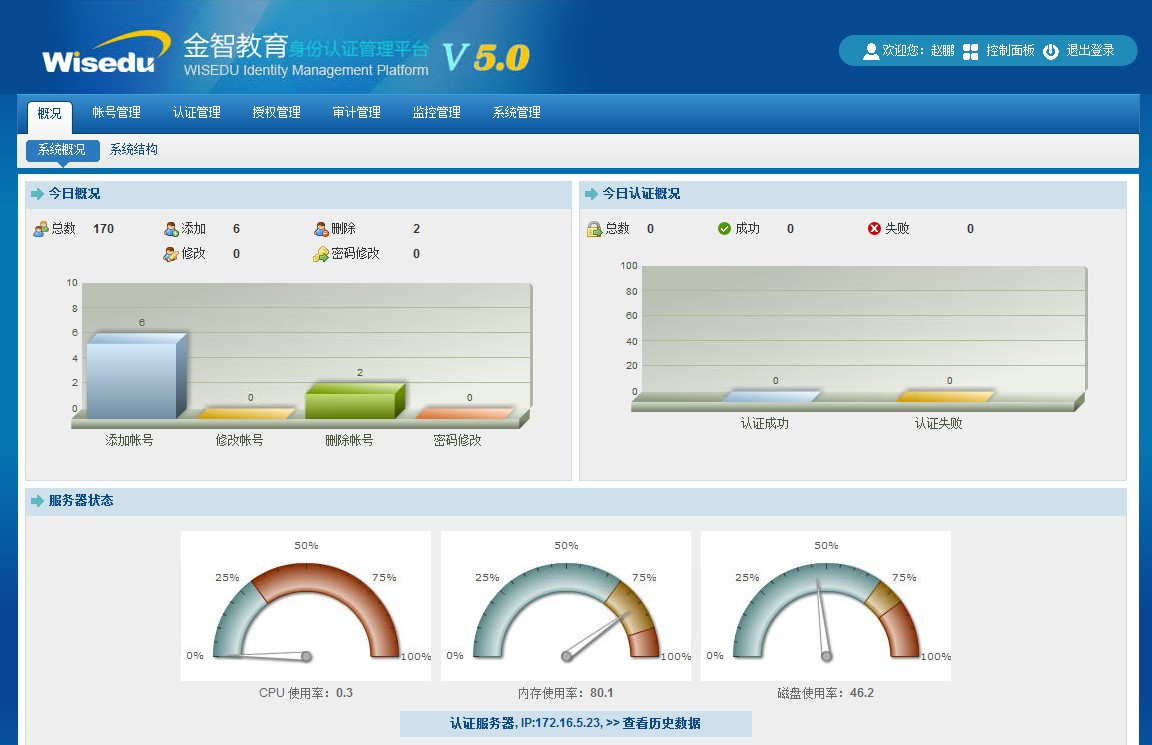Click the user profile icon beside welcome text

click(x=870, y=51)
